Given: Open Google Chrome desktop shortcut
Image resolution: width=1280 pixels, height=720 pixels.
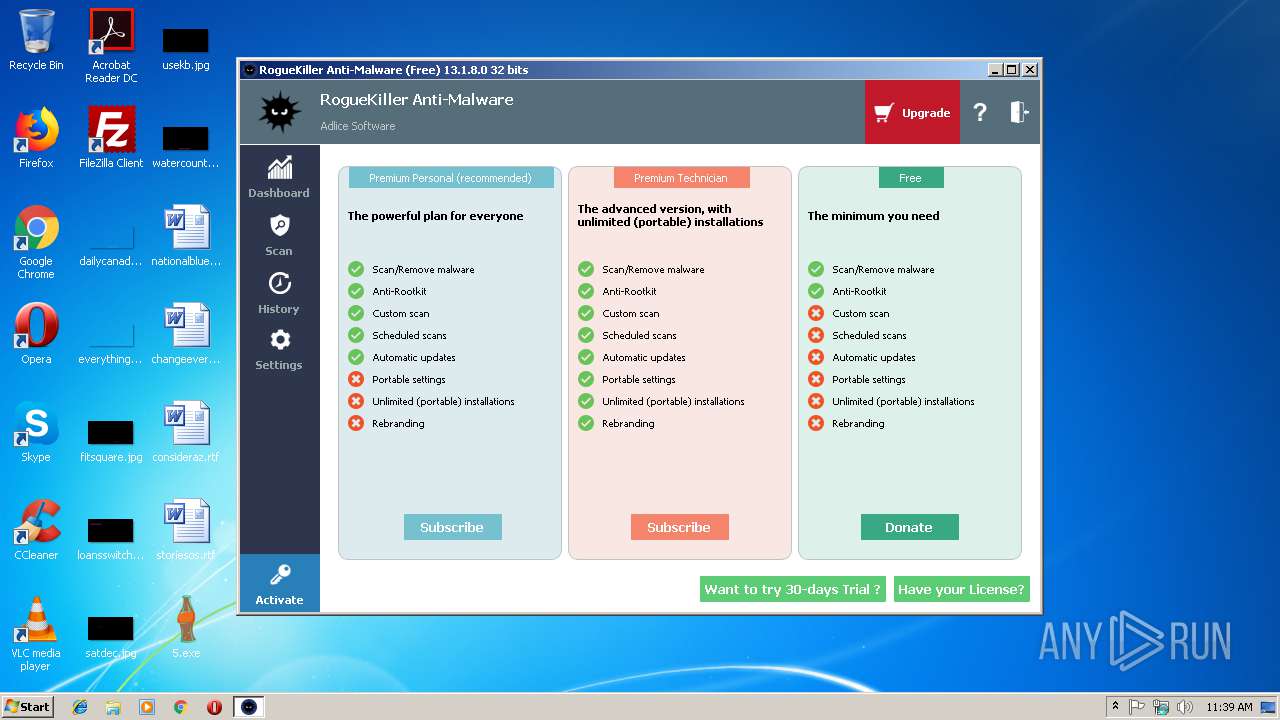Looking at the screenshot, I should click(36, 242).
